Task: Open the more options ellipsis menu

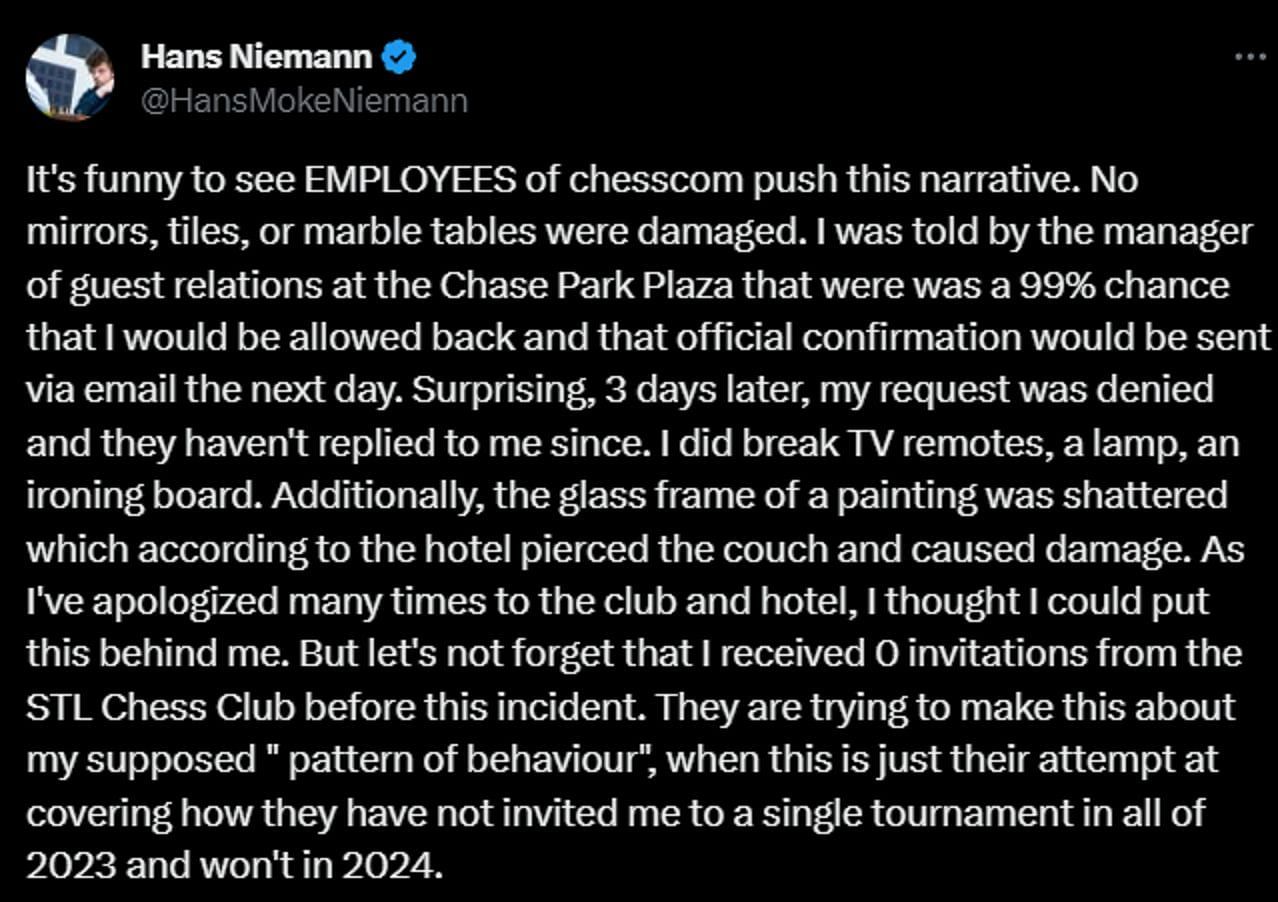Action: coord(1250,58)
